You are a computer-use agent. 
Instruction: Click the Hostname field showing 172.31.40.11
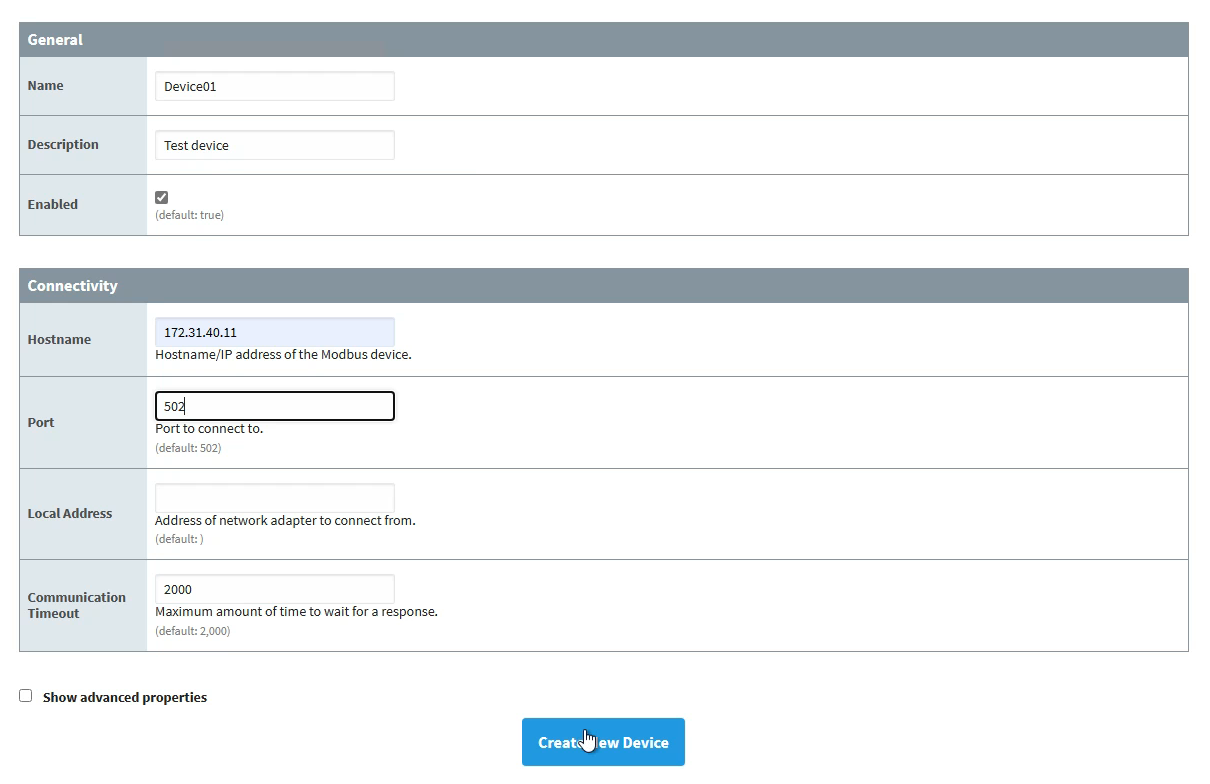point(274,331)
